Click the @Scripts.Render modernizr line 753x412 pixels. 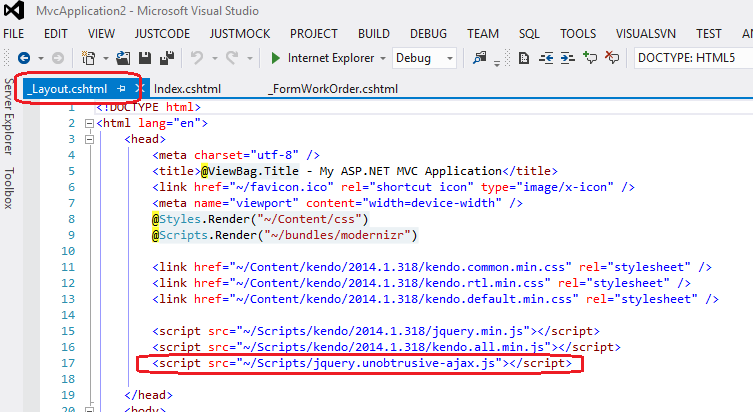tap(285, 235)
